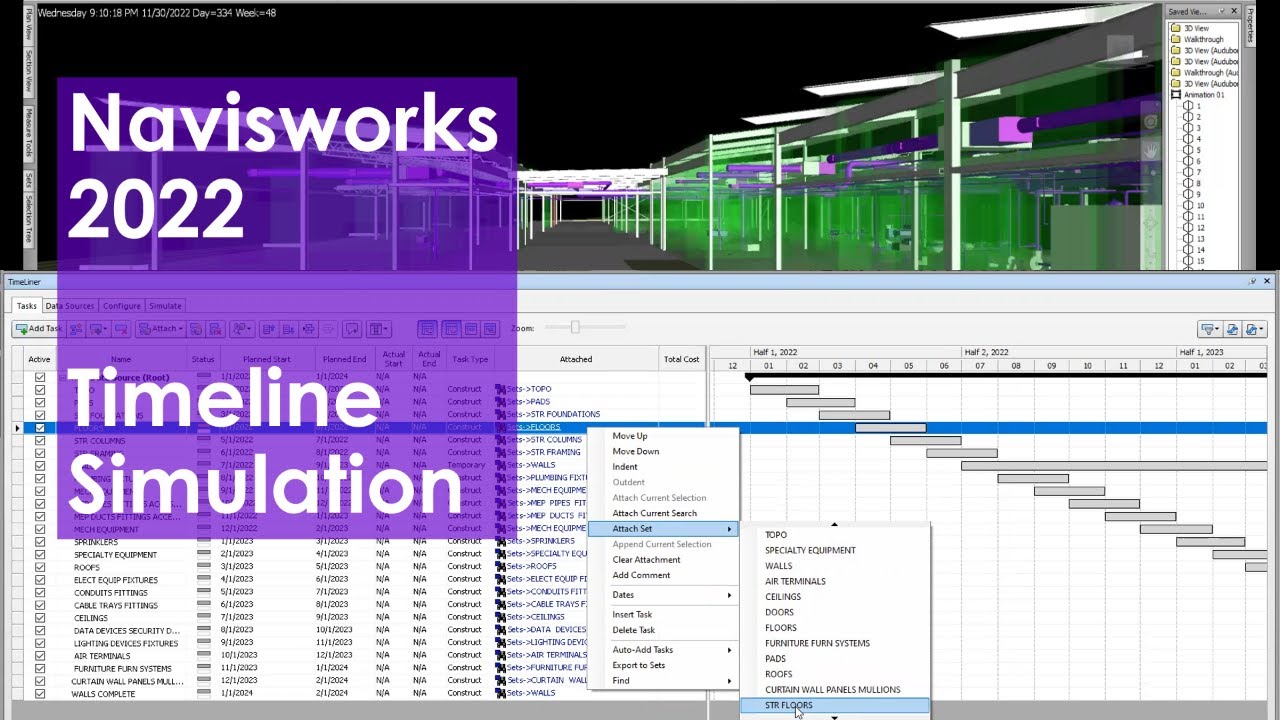Open the Columns chooser dropdown
The image size is (1280, 720).
tap(378, 329)
